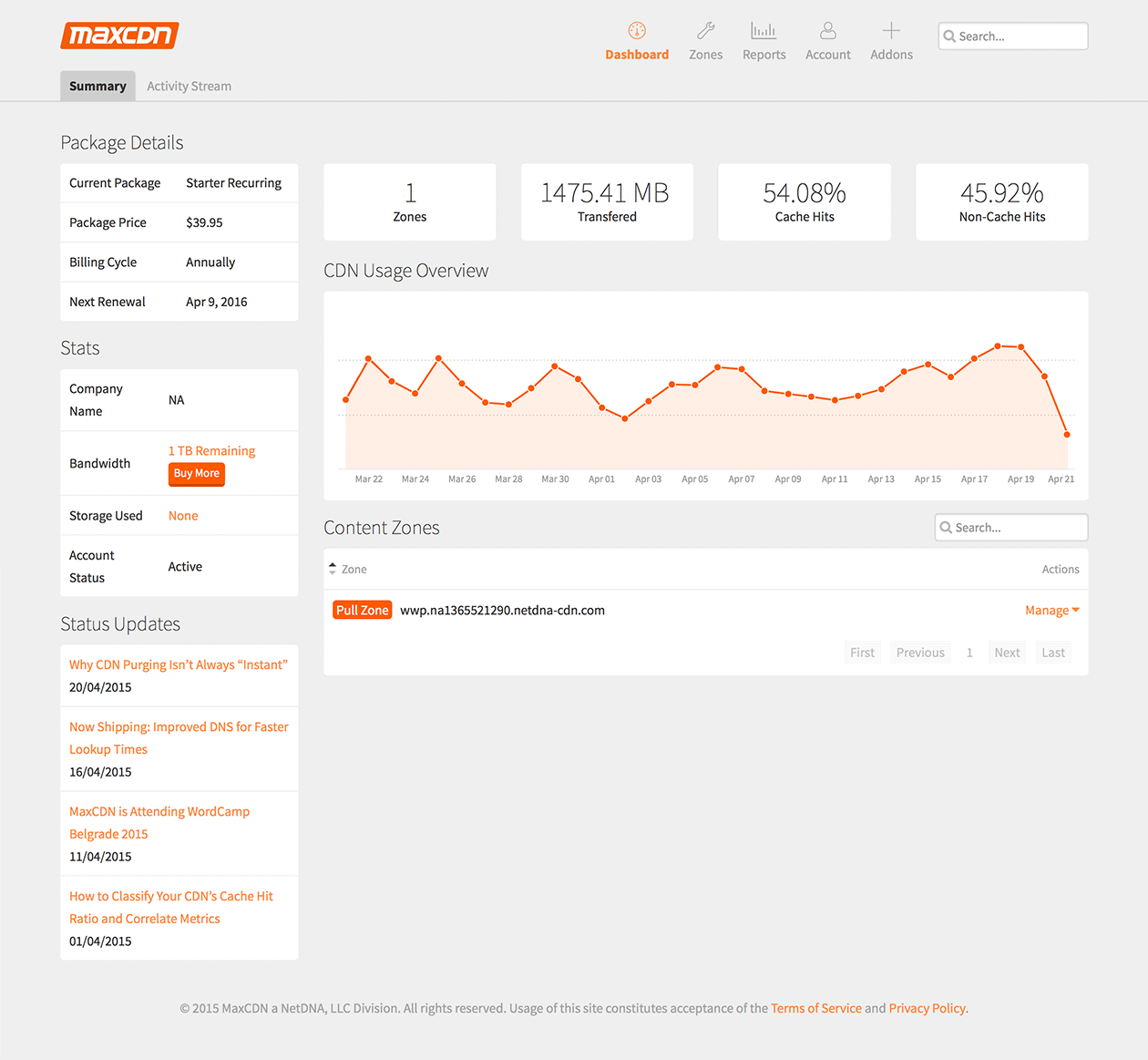Click the 45.92% Non-Cache Hits card
The width and height of the screenshot is (1148, 1060).
tap(1002, 202)
